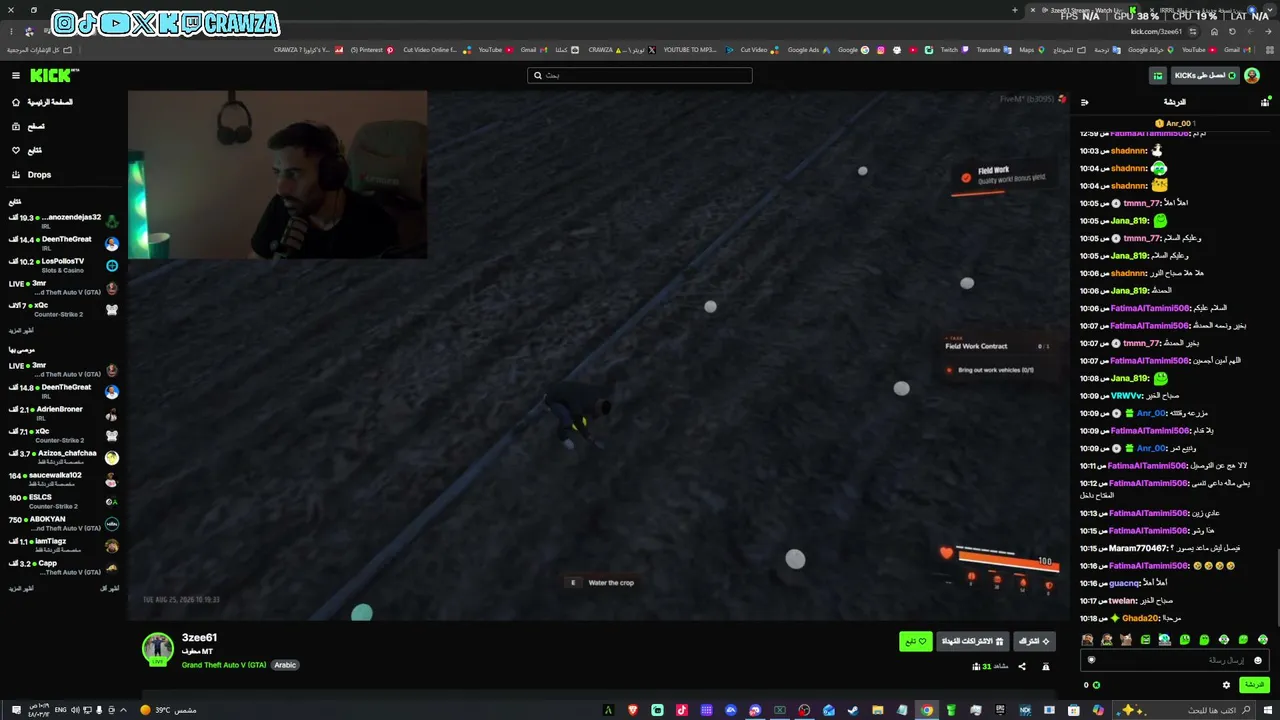The image size is (1280, 720).
Task: Share the stream using the share icon
Action: (1022, 667)
